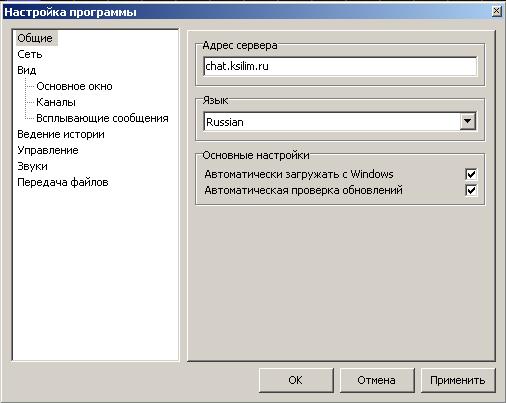This screenshot has height=403, width=506.
Task: Select the Вид tree item
Action: (x=27, y=70)
